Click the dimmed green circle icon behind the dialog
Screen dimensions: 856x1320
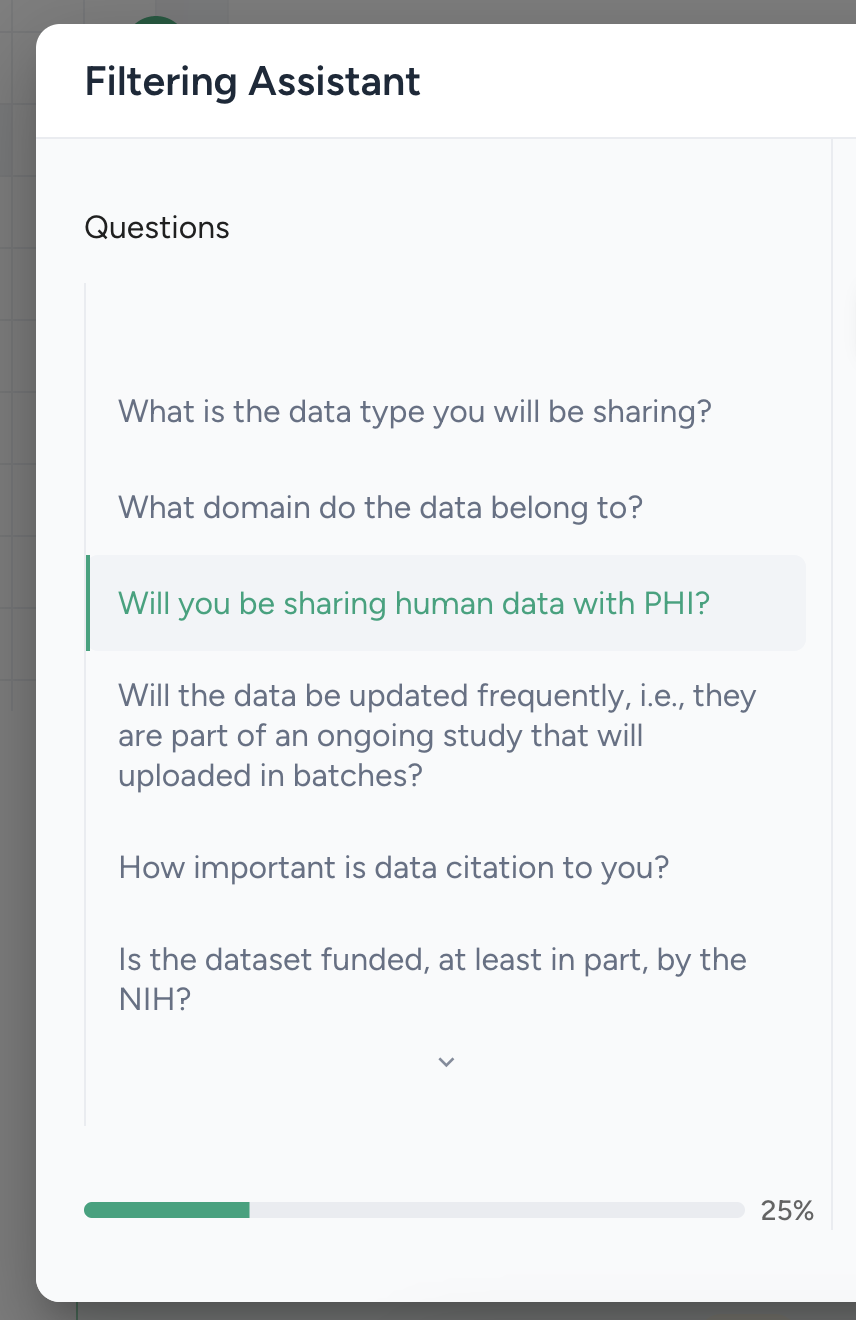click(x=157, y=19)
